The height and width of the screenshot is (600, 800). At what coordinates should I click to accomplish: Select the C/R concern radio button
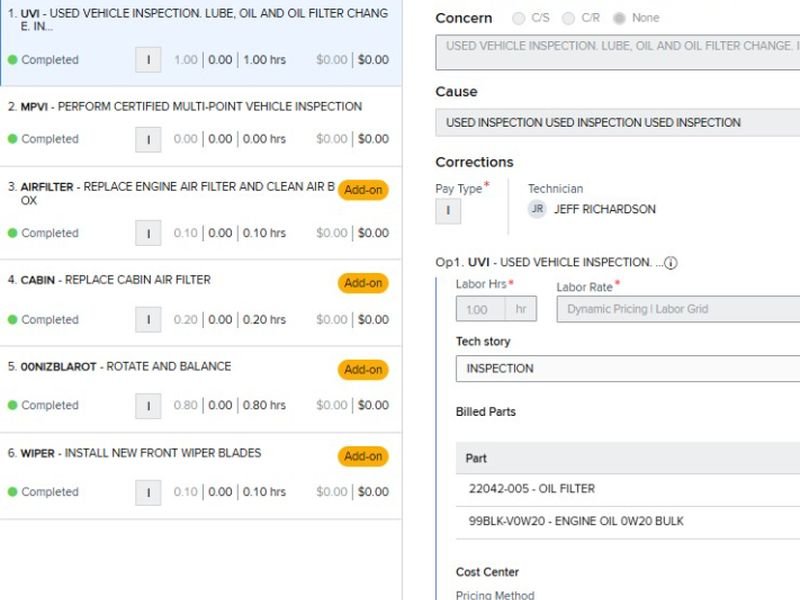pos(568,18)
